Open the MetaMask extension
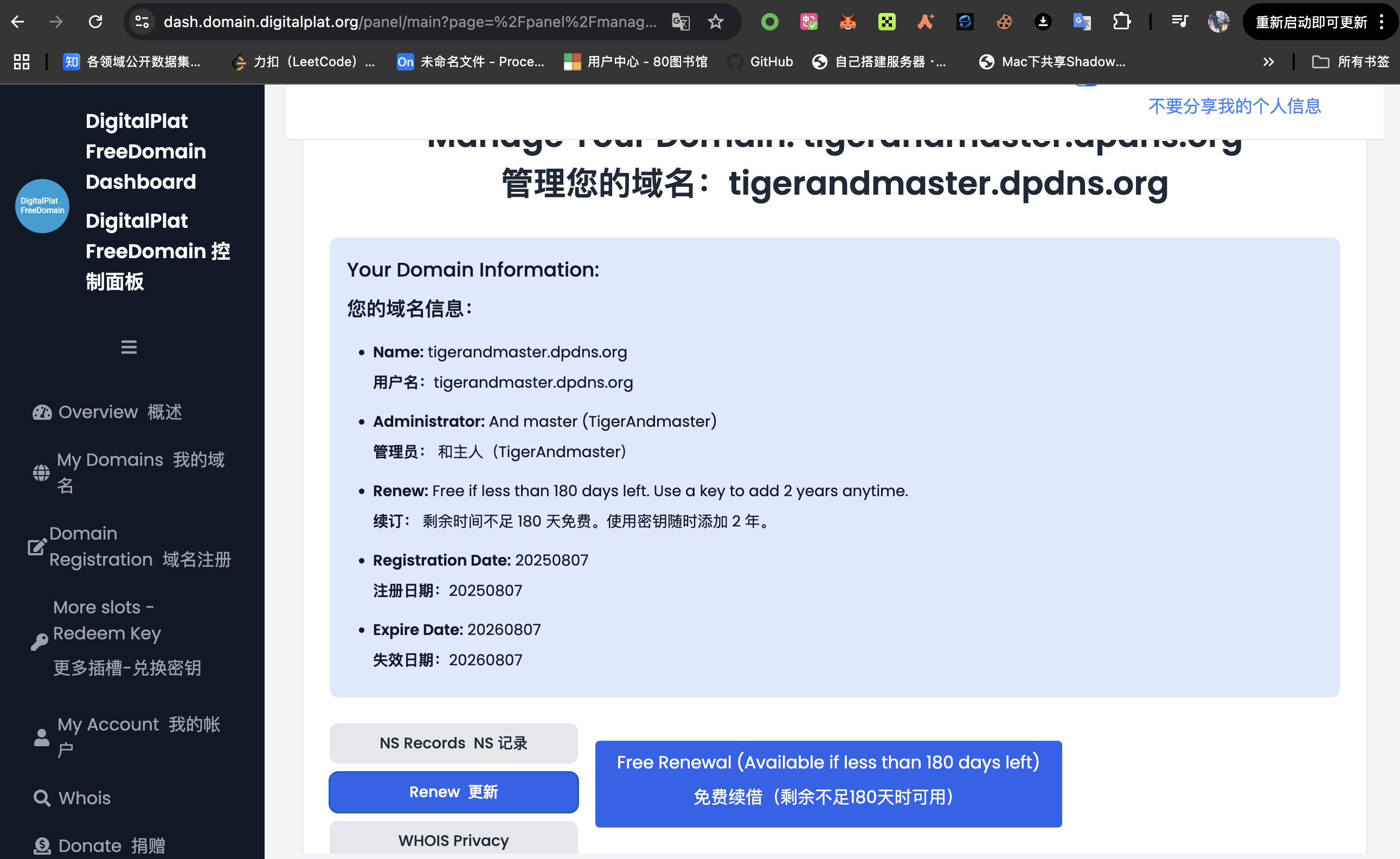This screenshot has height=859, width=1400. (x=847, y=22)
